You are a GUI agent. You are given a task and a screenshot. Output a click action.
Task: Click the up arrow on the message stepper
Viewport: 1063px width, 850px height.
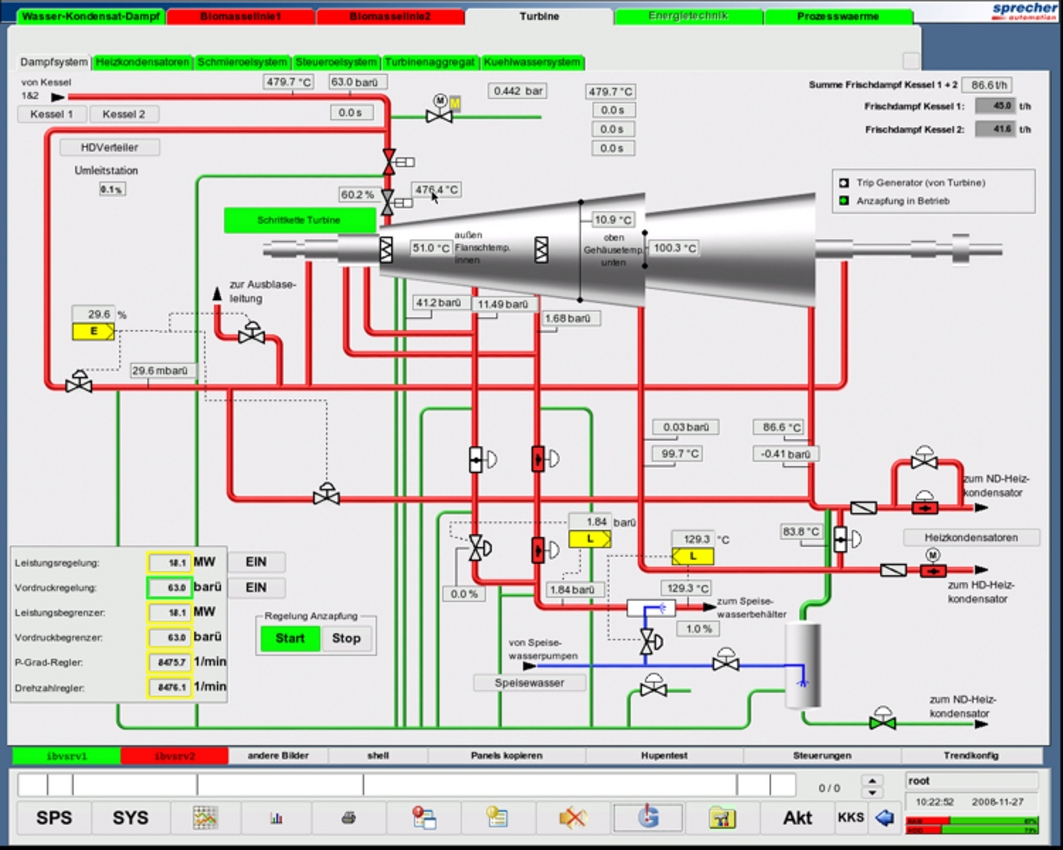click(x=872, y=780)
